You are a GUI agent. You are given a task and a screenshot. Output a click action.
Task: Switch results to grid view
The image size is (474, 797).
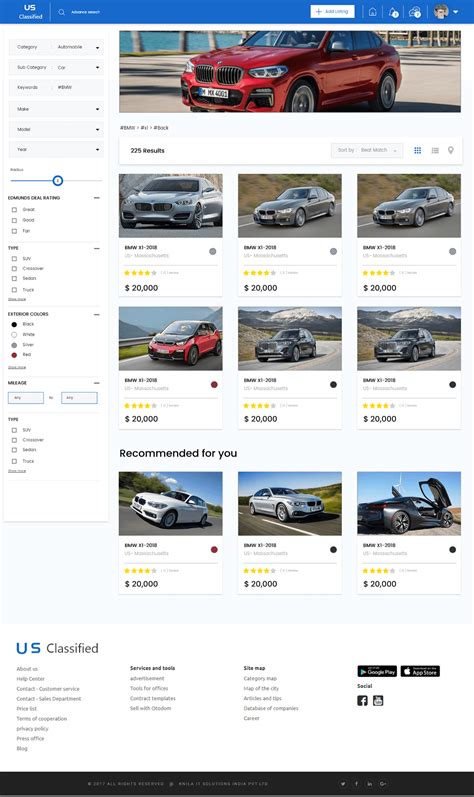click(x=418, y=150)
